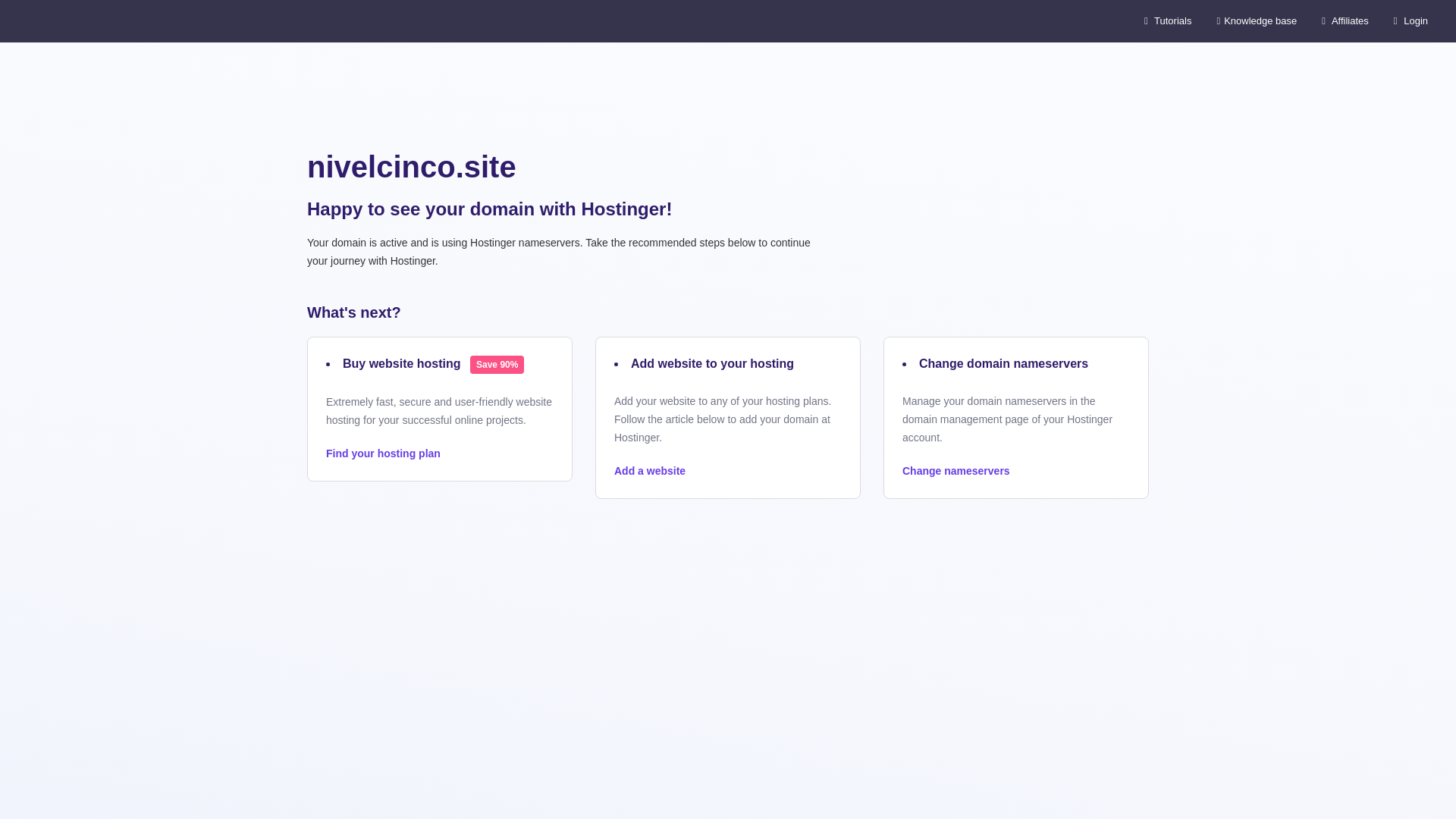Click the 'Manage your domain nameservers' description
1456x819 pixels.
pyautogui.click(x=1007, y=419)
